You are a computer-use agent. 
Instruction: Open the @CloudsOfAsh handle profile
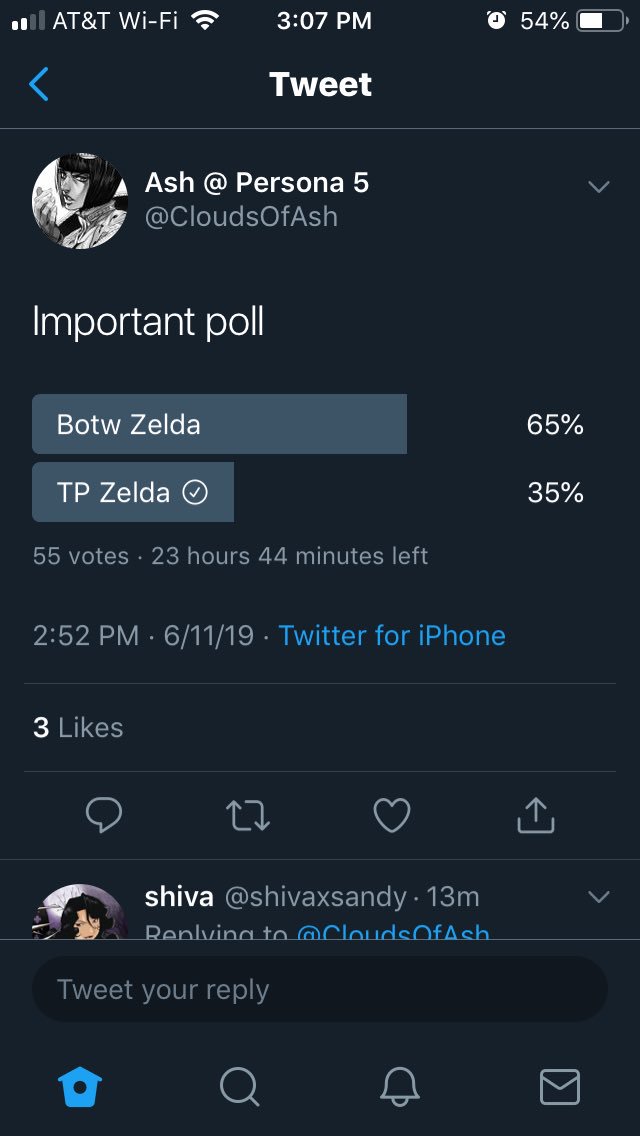pyautogui.click(x=241, y=216)
